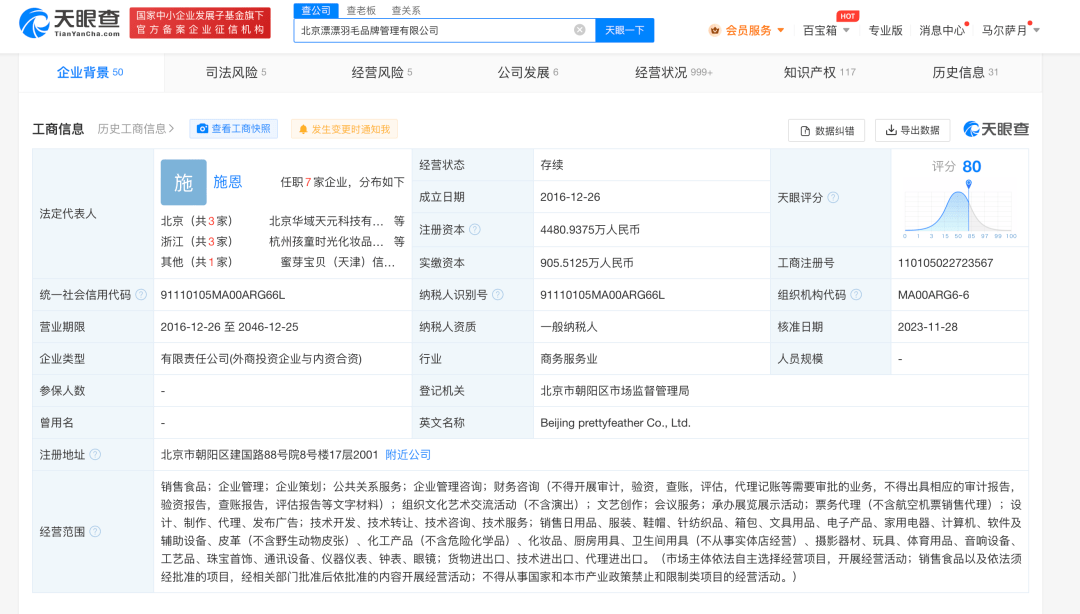Click the 国家中小企业发展子基金旗下 red banner

200,23
